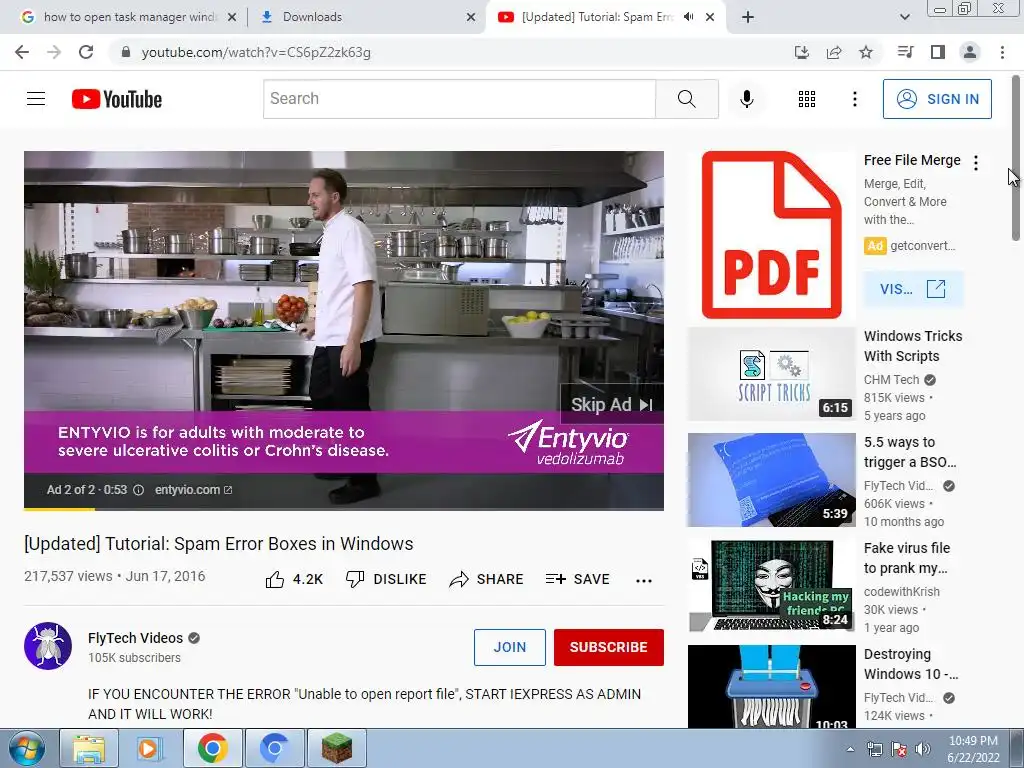Click the YouTube search field
The image size is (1024, 768).
point(459,99)
